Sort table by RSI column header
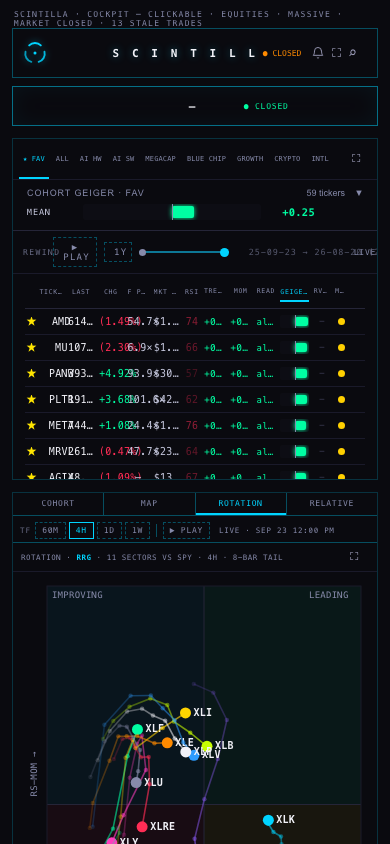Viewport: 390px width, 844px height. [191, 291]
